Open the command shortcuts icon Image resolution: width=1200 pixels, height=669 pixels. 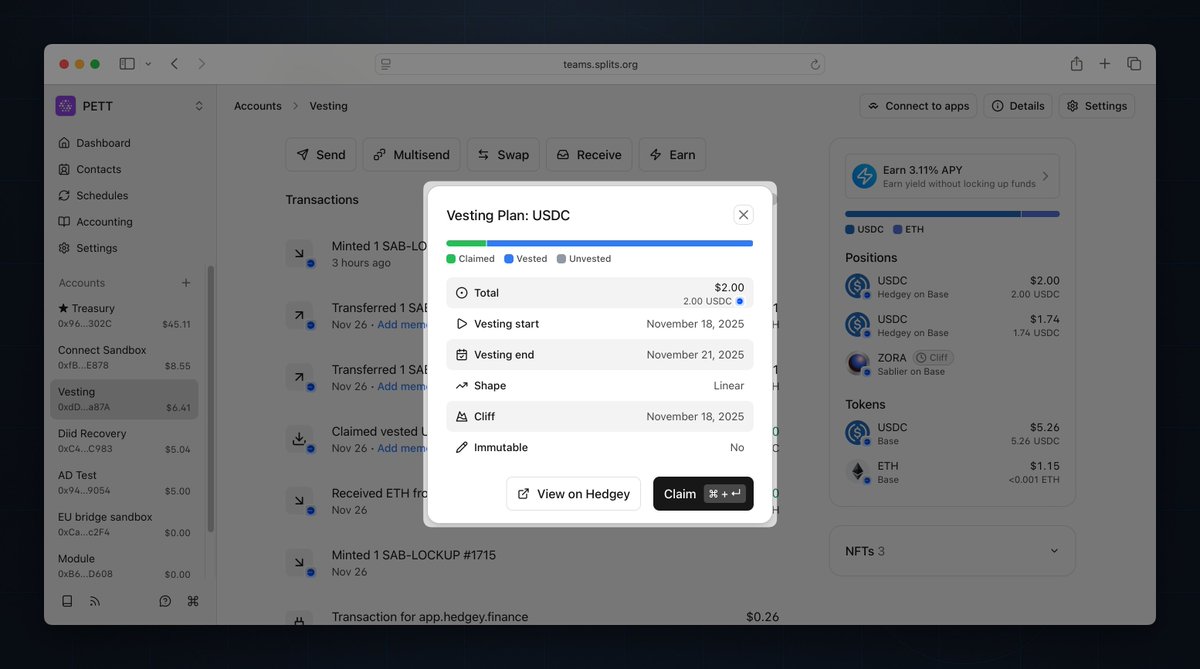[193, 601]
